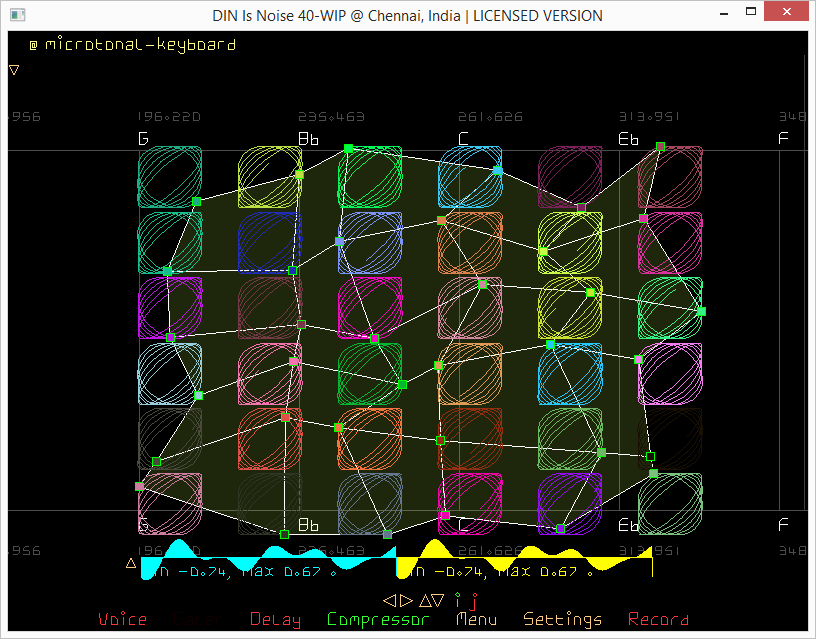Click the right arrow scroll icon

[405, 600]
